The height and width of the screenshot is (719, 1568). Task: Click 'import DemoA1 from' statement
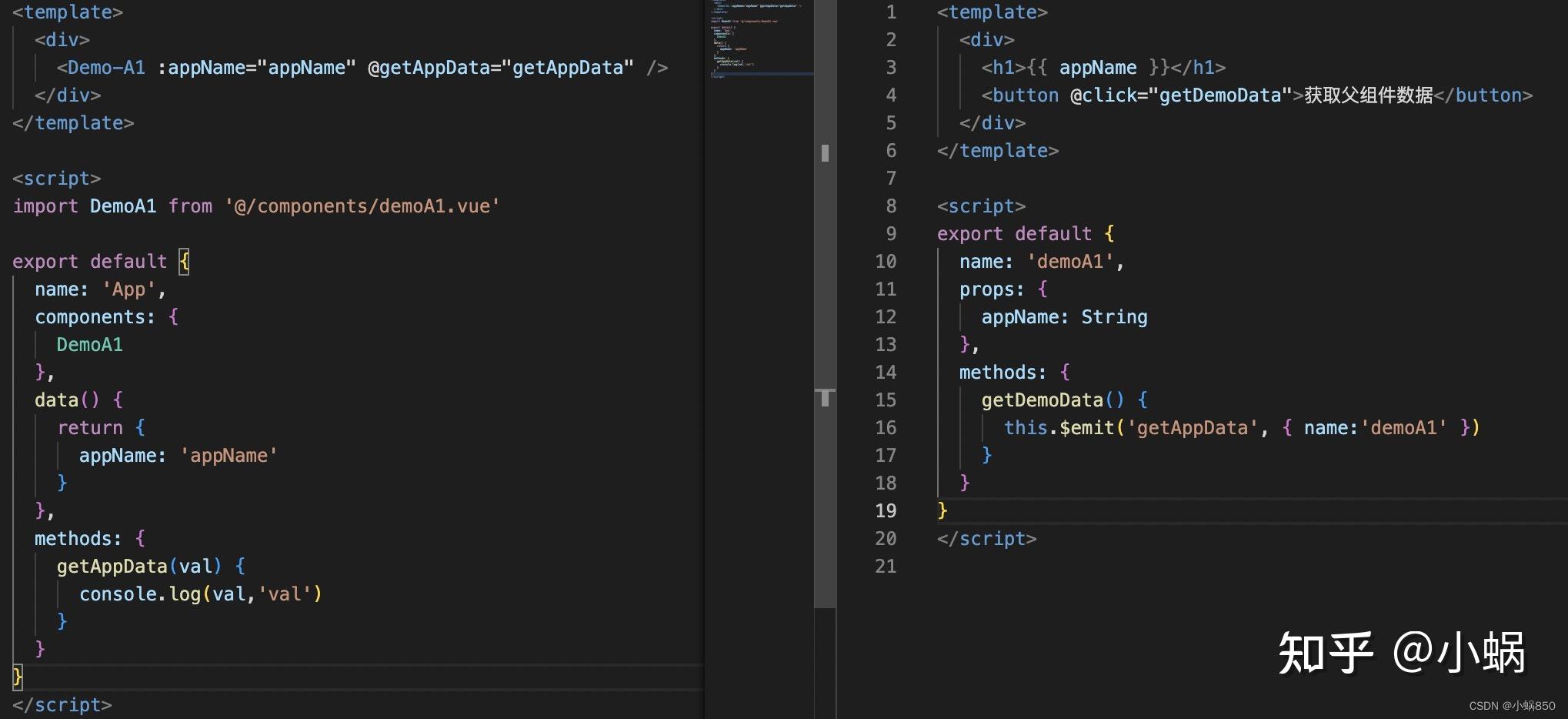coord(112,206)
